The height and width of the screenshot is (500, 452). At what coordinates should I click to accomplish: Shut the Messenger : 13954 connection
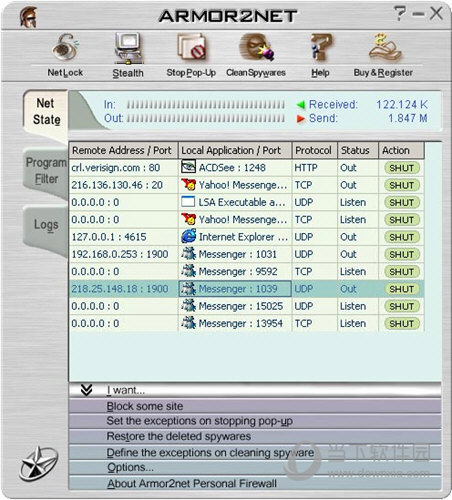(402, 324)
